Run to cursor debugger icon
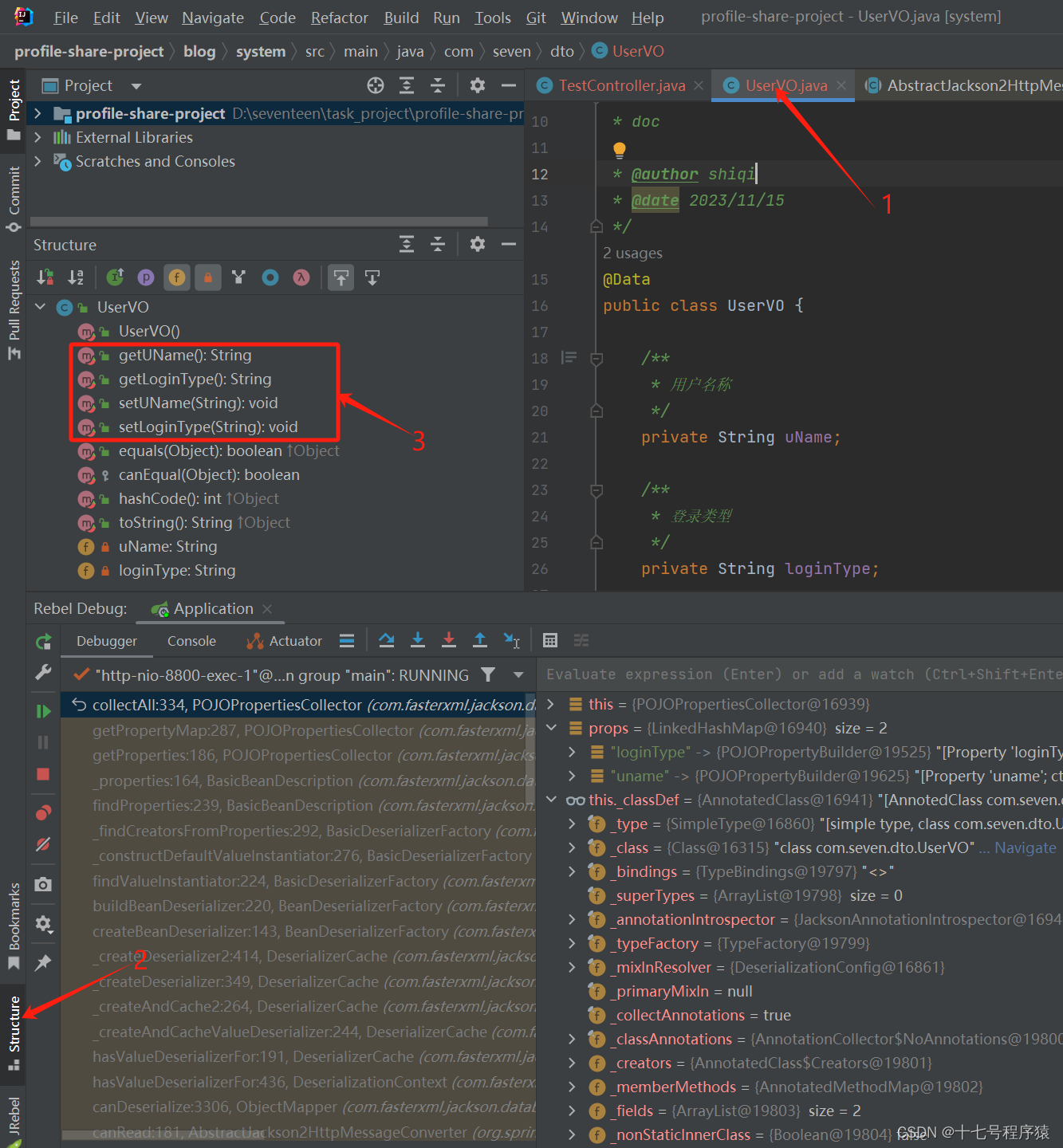The height and width of the screenshot is (1148, 1063). pyautogui.click(x=512, y=640)
